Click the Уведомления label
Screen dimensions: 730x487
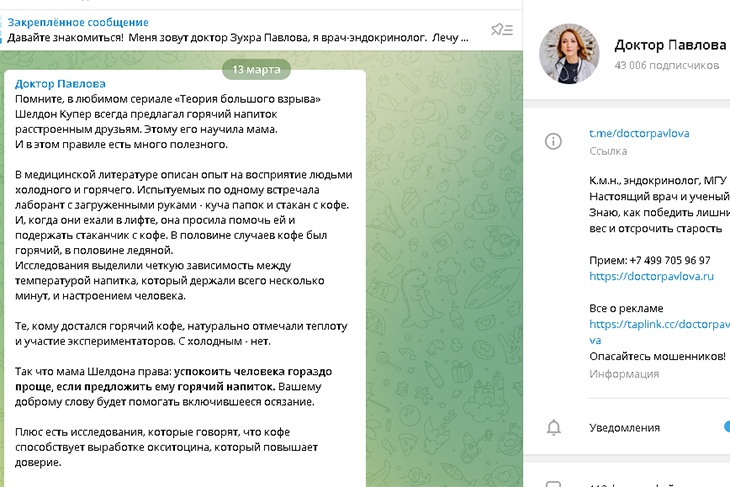624,427
